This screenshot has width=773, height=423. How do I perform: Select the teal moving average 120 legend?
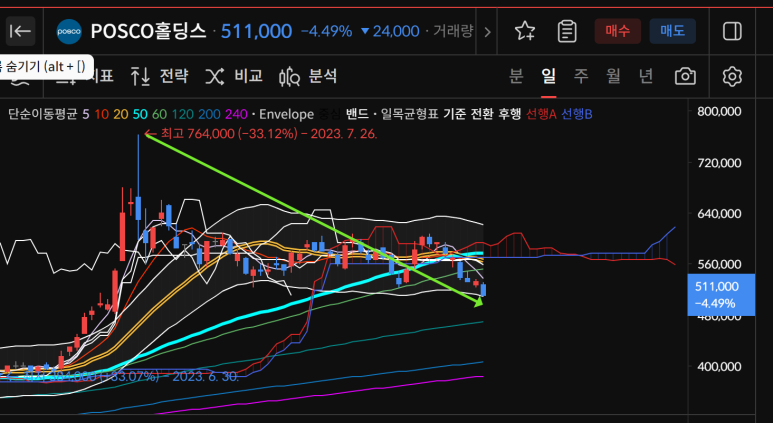pyautogui.click(x=182, y=114)
